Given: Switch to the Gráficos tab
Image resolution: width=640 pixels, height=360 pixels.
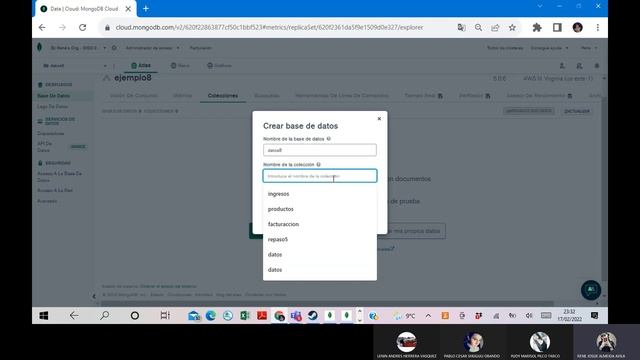Looking at the screenshot, I should pos(219,65).
